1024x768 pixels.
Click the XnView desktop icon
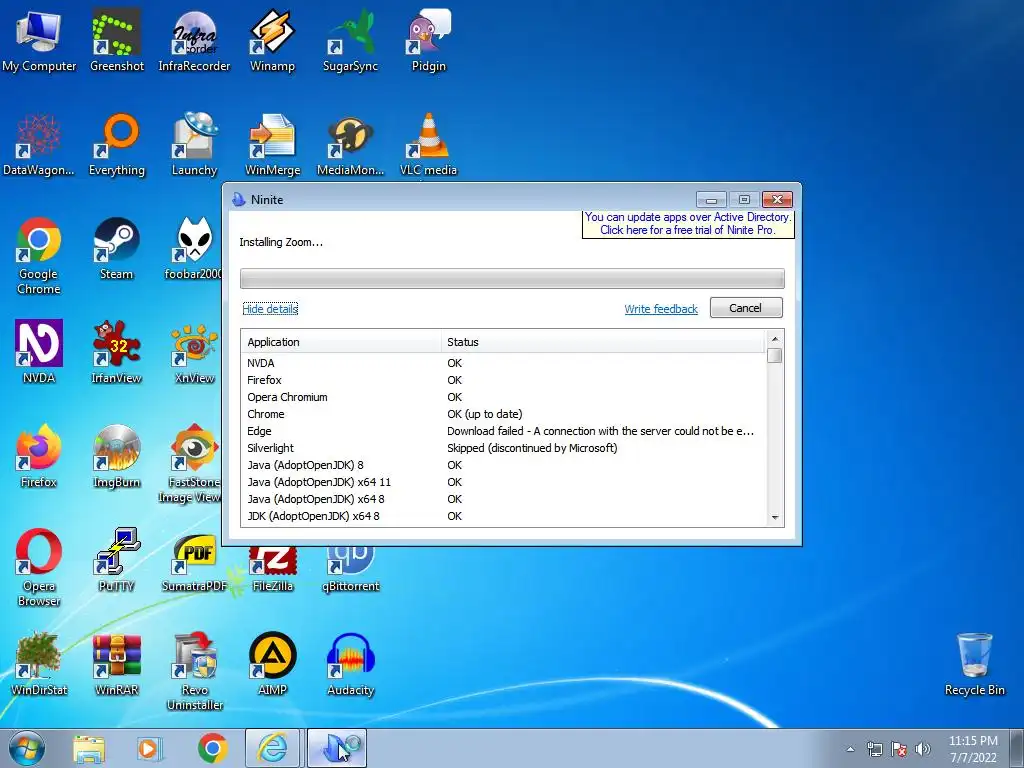(x=194, y=353)
